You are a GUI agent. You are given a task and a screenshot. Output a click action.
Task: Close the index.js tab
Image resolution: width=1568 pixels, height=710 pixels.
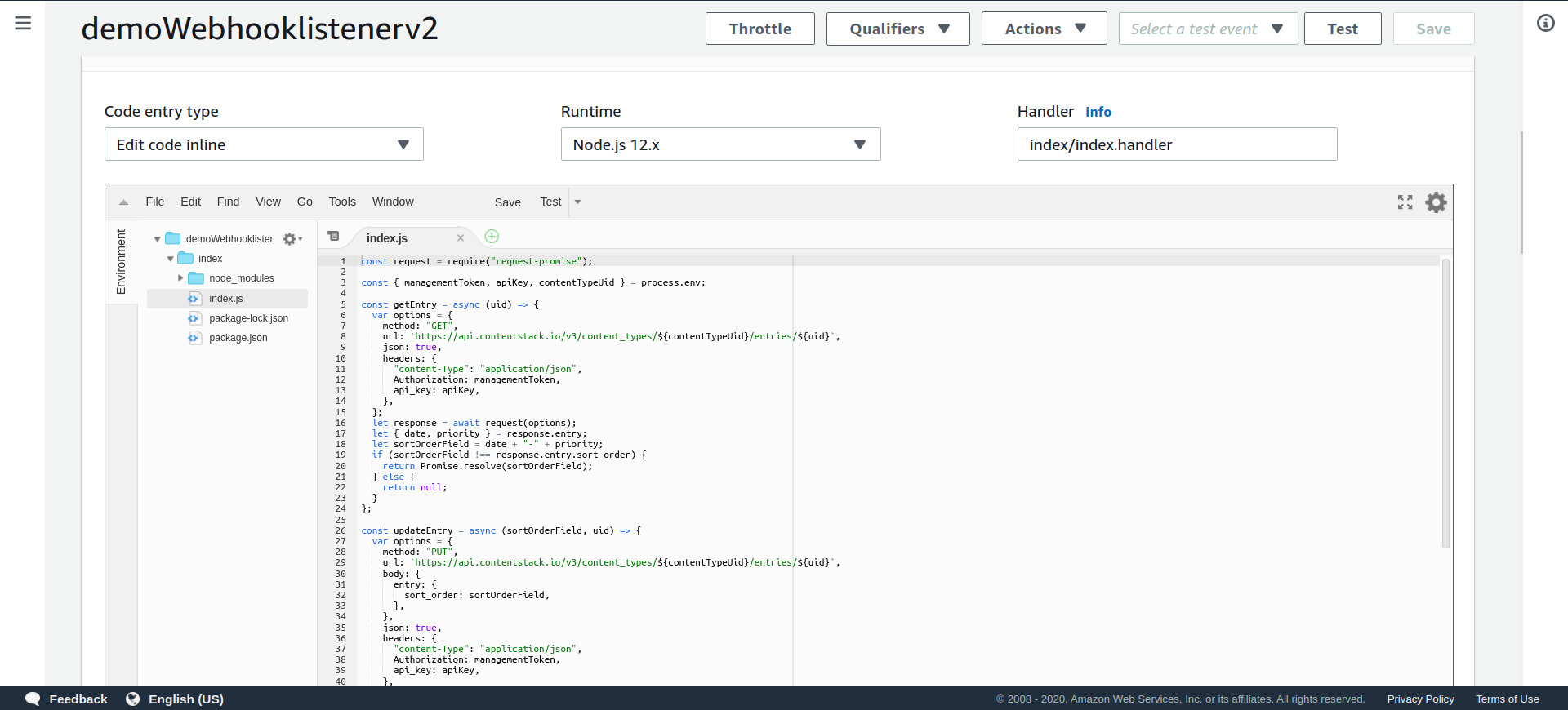(461, 238)
